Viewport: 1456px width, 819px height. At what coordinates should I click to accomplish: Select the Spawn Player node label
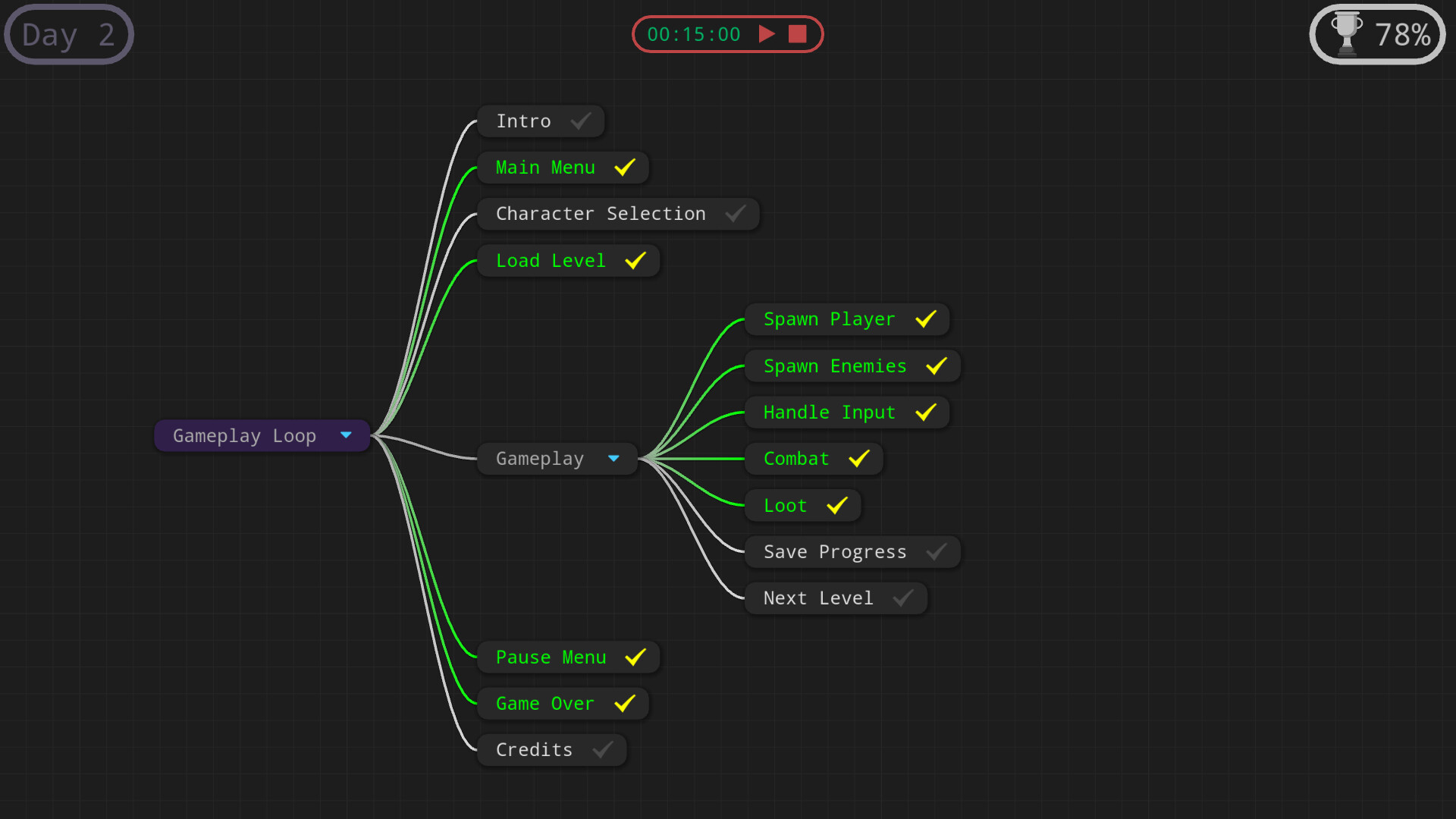pos(829,320)
